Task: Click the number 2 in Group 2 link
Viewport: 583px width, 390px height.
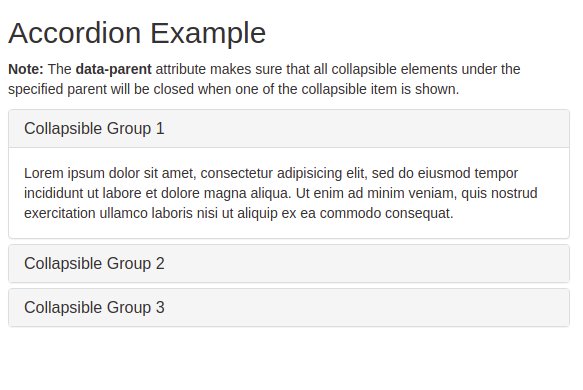Action: (160, 264)
